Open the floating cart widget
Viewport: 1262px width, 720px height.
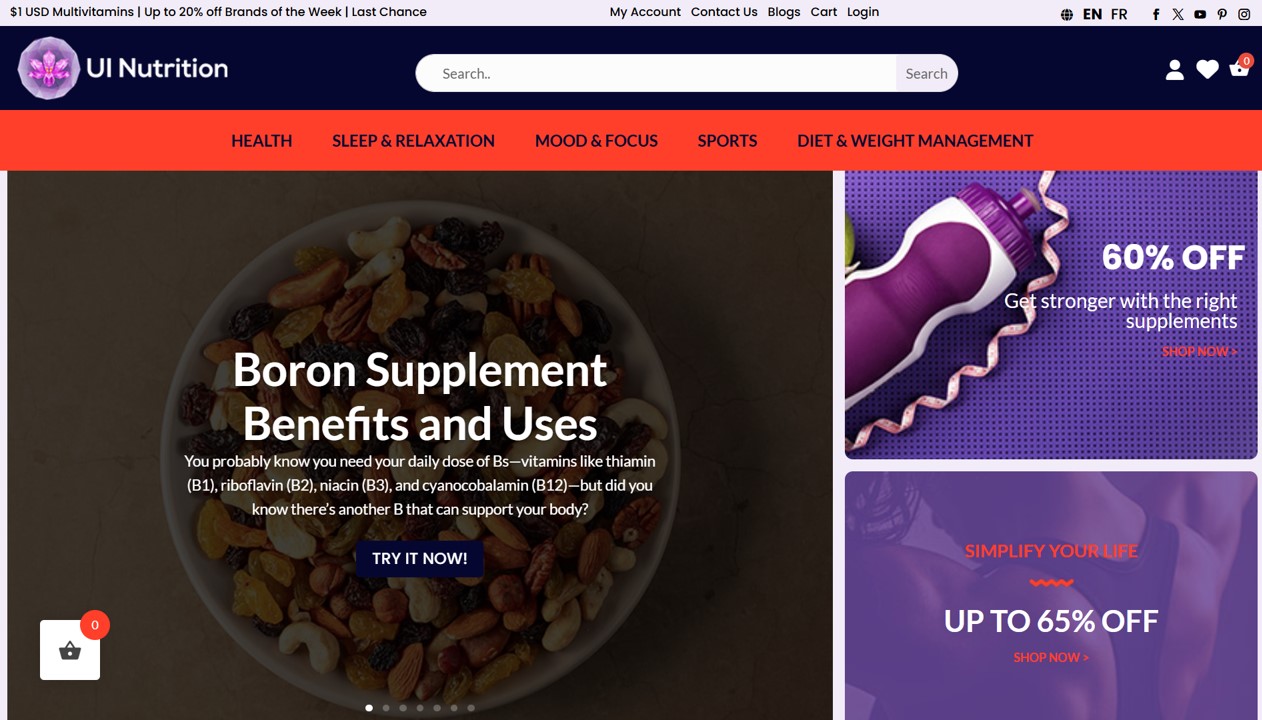70,650
